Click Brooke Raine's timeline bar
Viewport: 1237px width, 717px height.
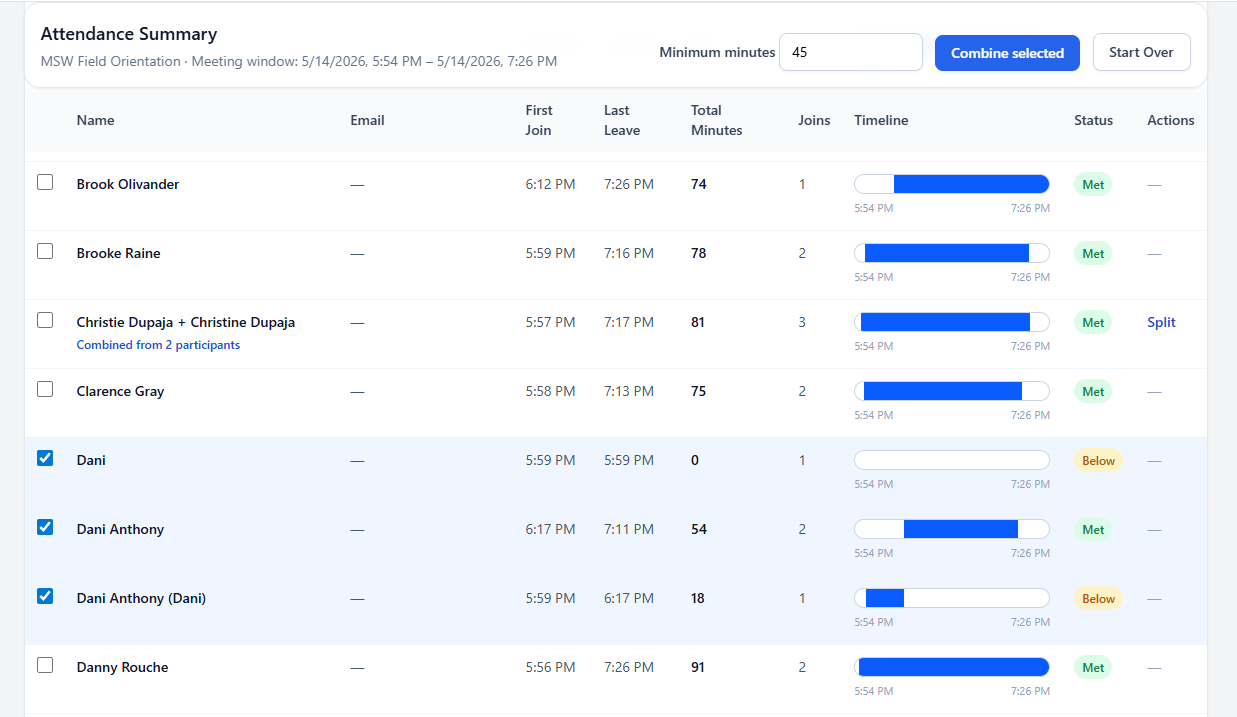[x=952, y=253]
